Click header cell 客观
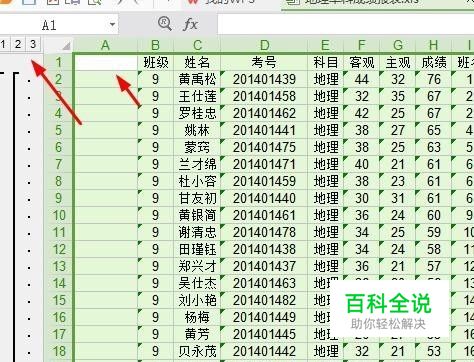 click(362, 62)
